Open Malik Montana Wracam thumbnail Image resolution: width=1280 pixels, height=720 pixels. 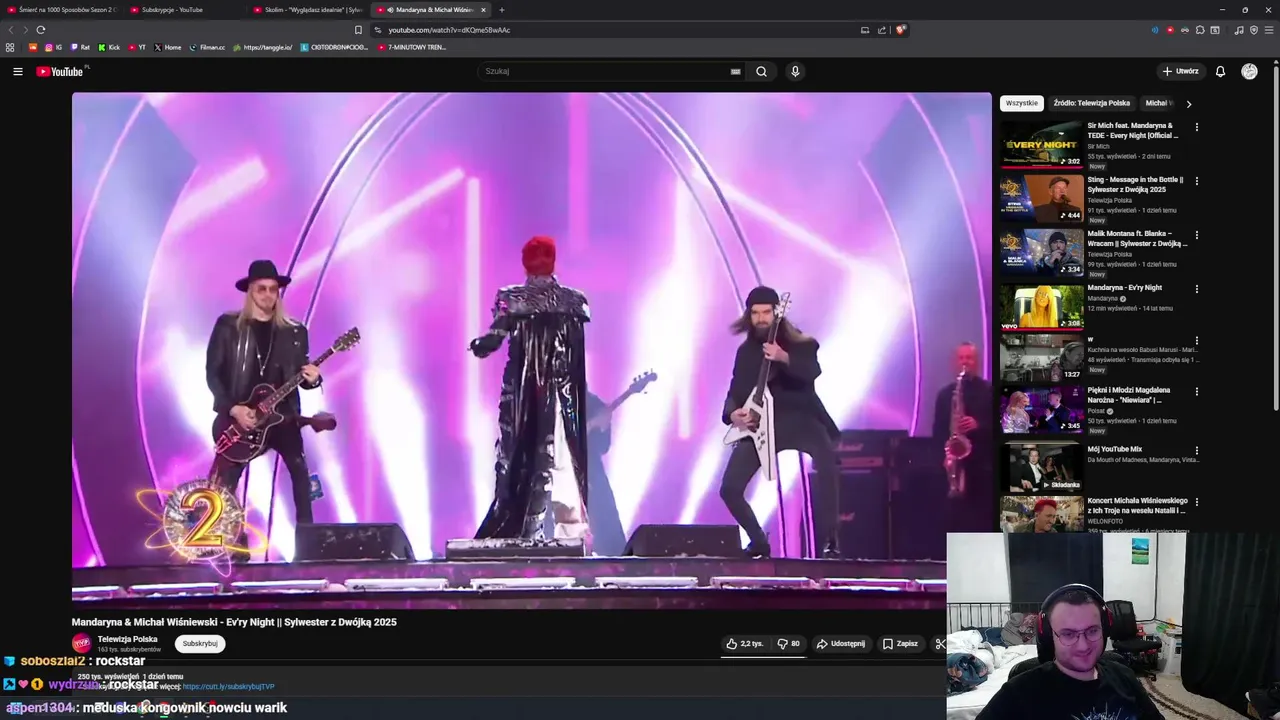(1042, 252)
